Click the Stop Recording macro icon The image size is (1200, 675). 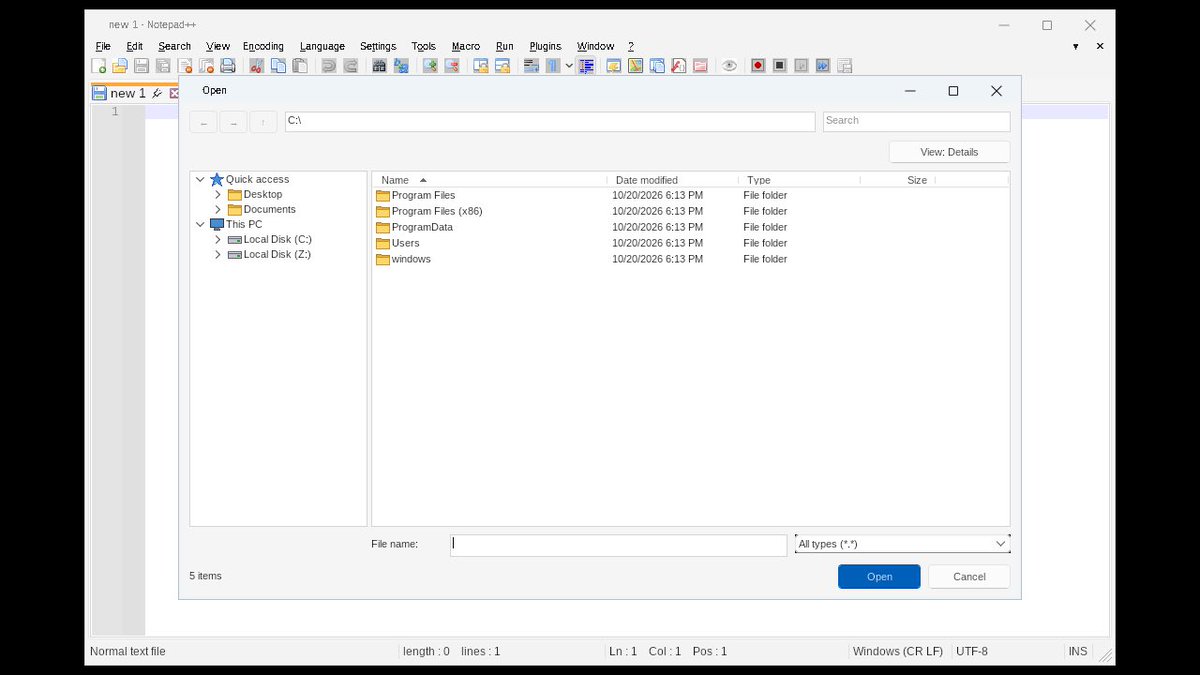(780, 66)
